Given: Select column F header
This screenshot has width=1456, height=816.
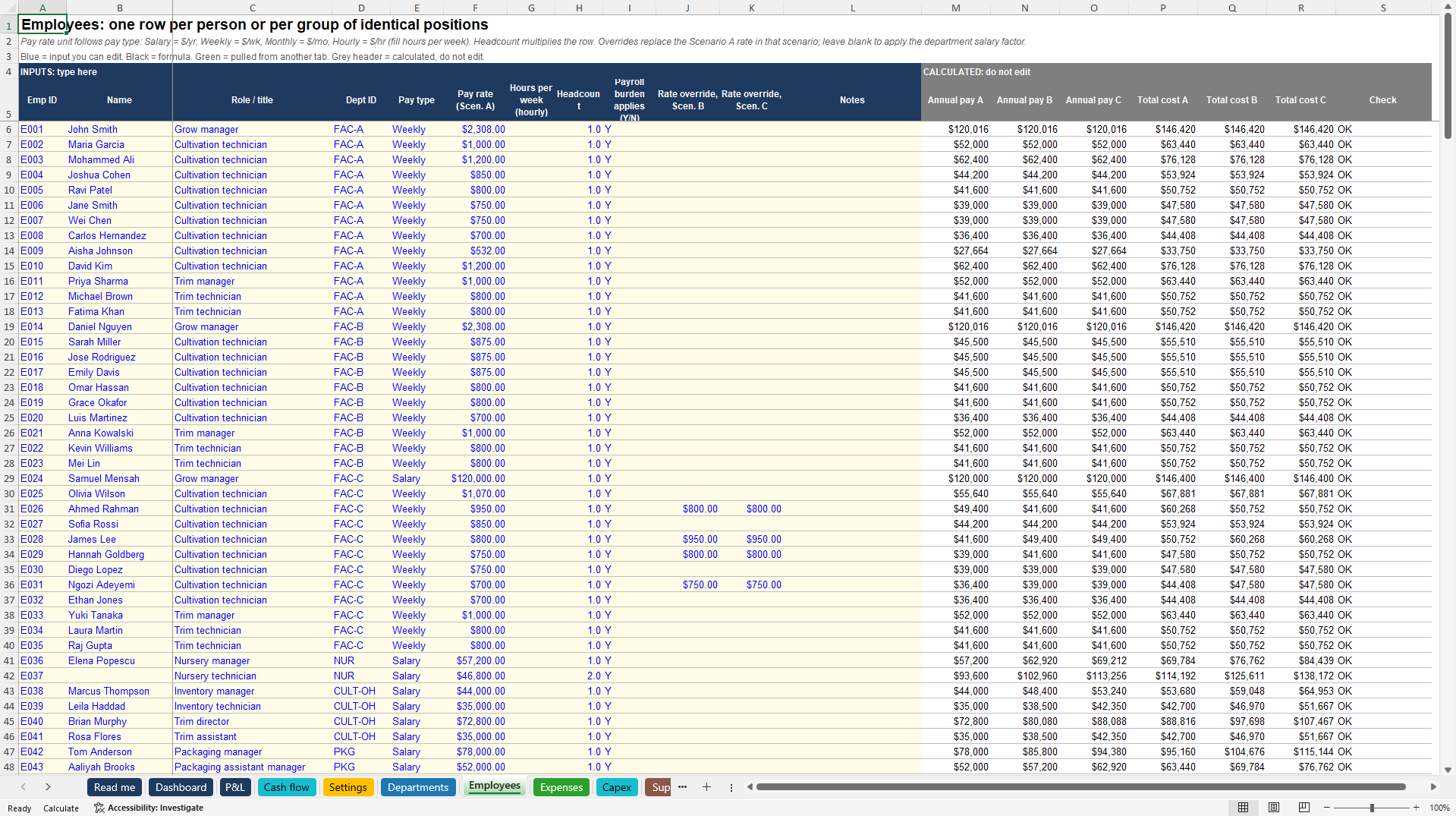Looking at the screenshot, I should tap(475, 8).
